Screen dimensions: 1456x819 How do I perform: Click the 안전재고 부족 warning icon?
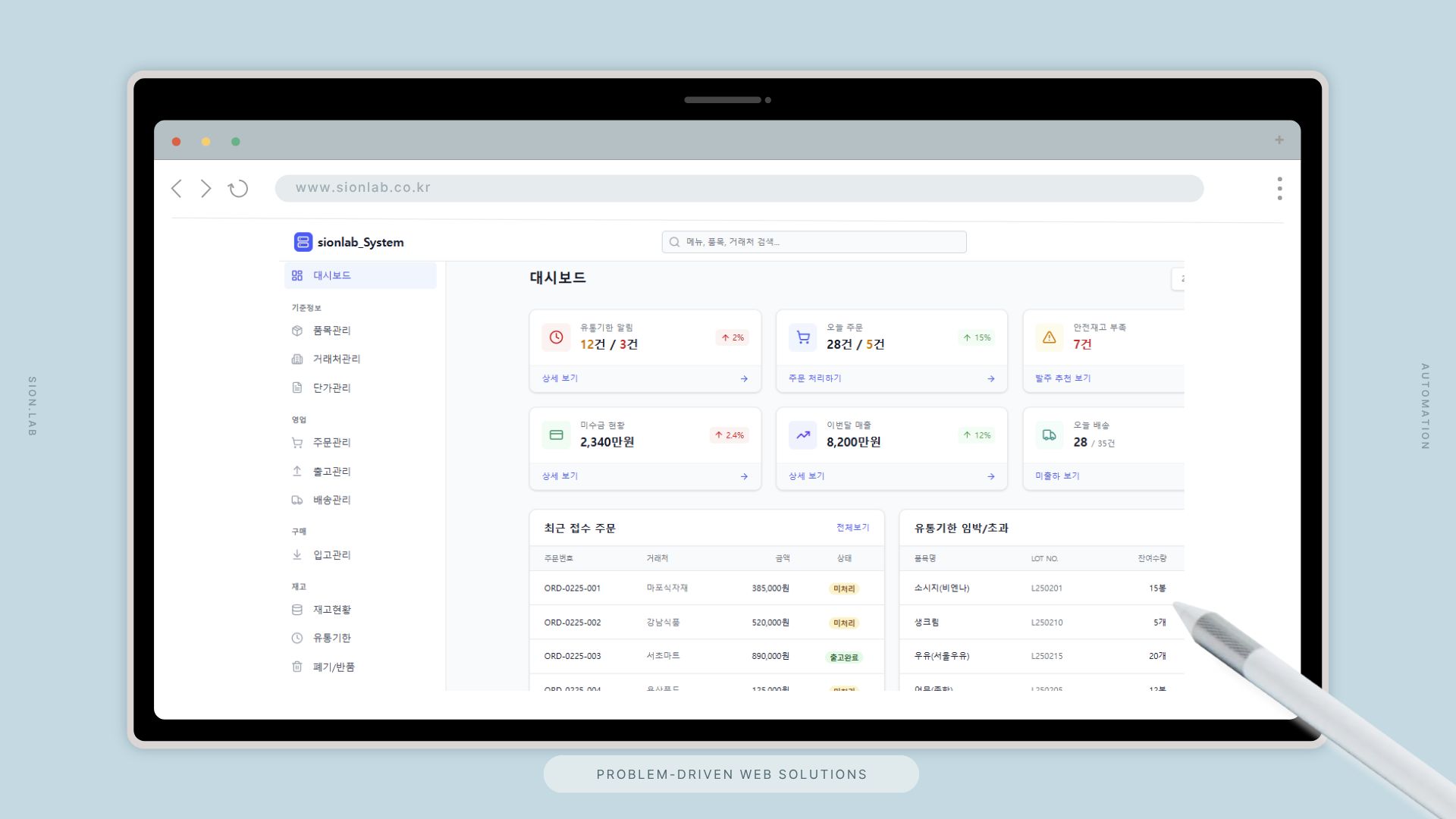tap(1050, 337)
